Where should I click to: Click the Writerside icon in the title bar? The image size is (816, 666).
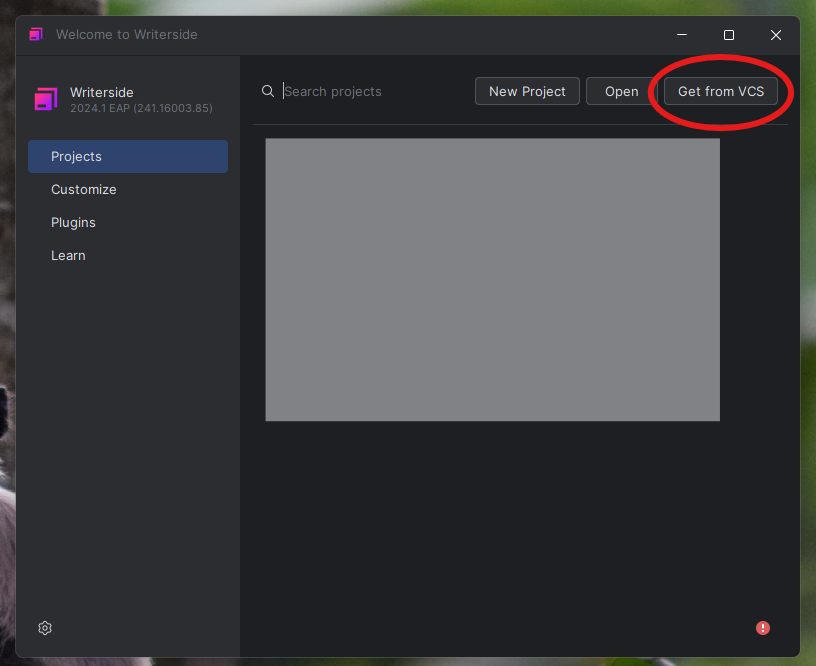[36, 34]
